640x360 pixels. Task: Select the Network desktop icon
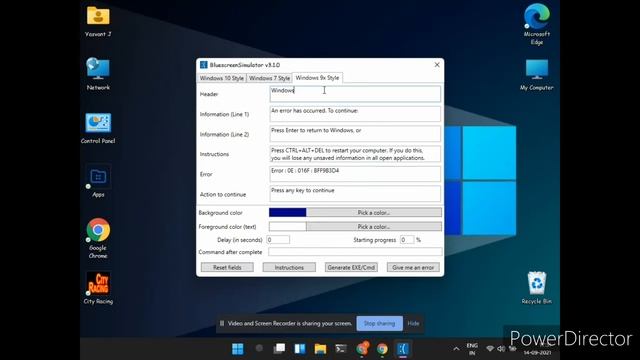pyautogui.click(x=98, y=74)
